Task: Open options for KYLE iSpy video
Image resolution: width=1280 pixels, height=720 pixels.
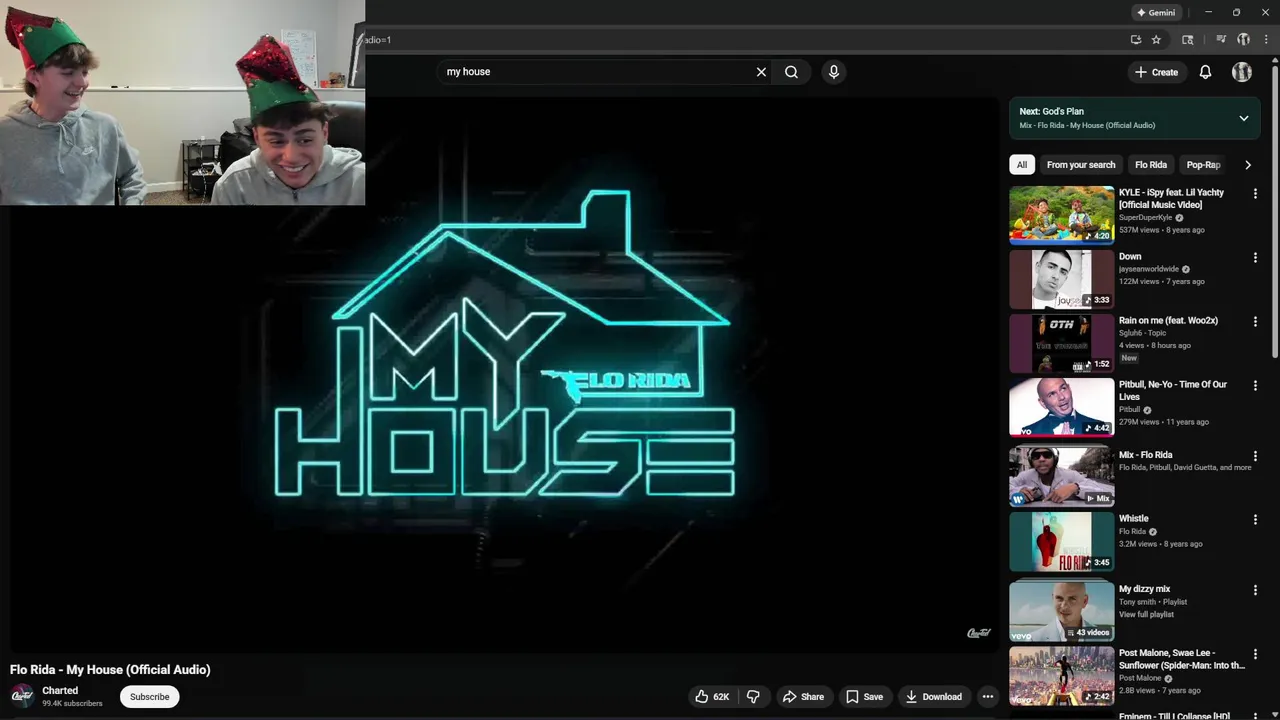Action: 1255,193
